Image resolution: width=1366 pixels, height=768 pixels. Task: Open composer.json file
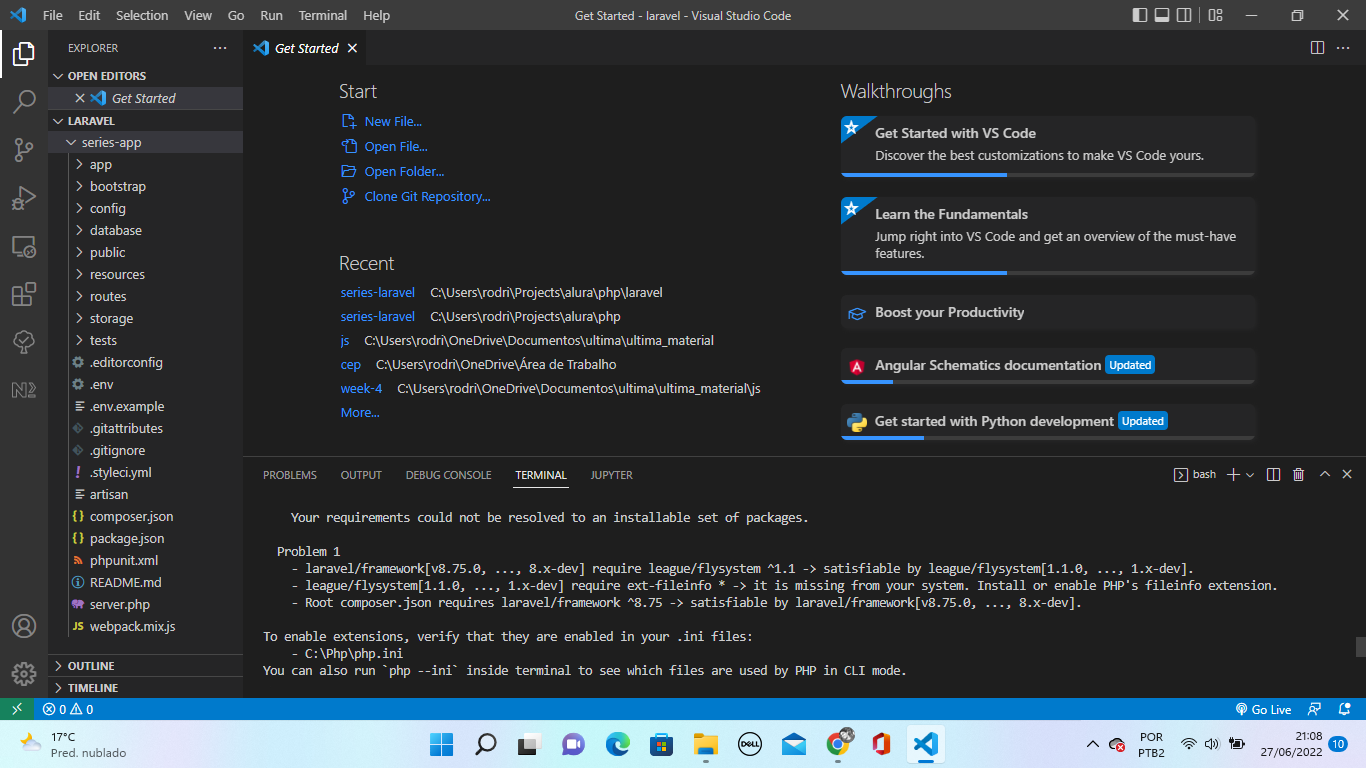(145, 516)
